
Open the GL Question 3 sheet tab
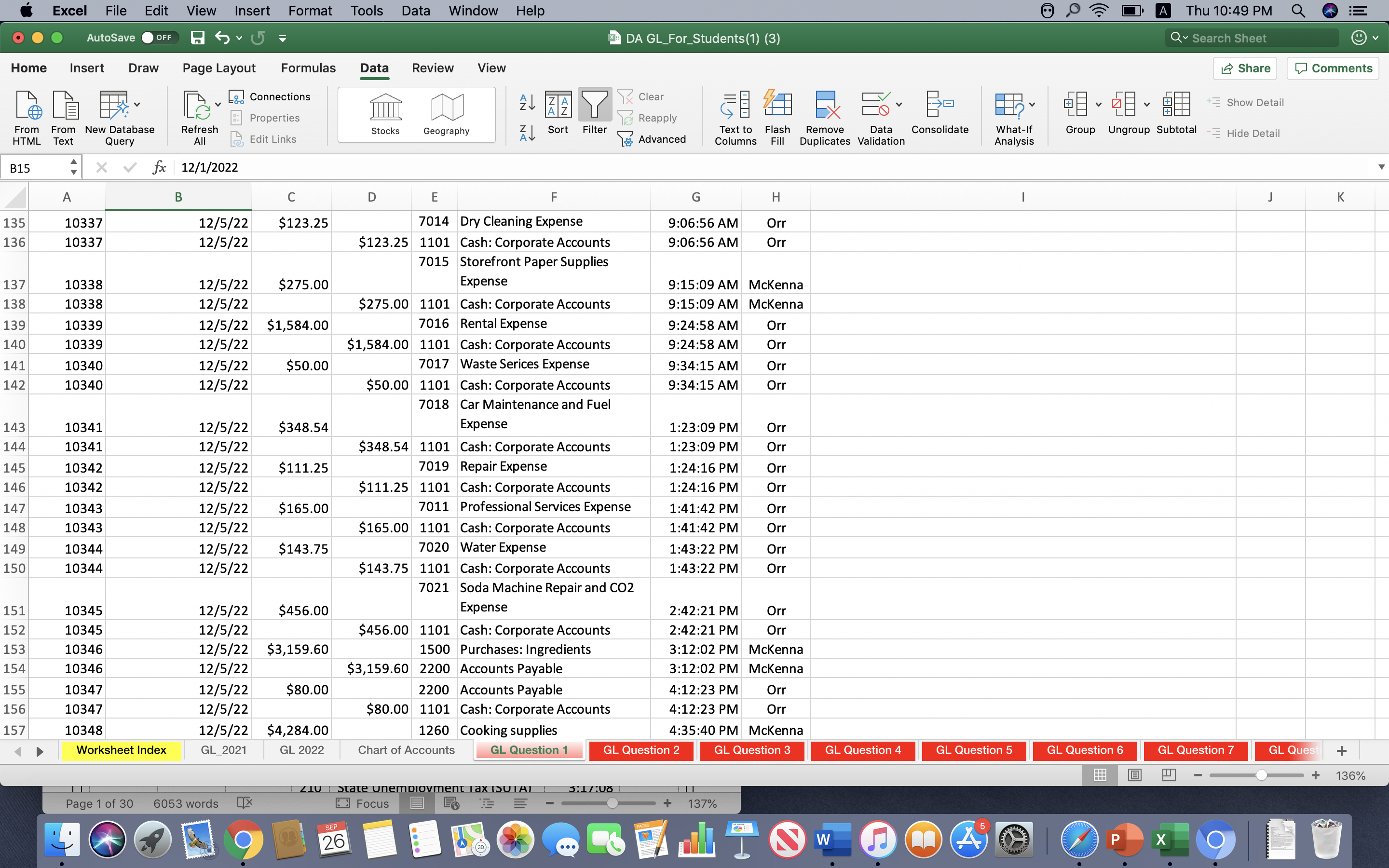click(752, 750)
